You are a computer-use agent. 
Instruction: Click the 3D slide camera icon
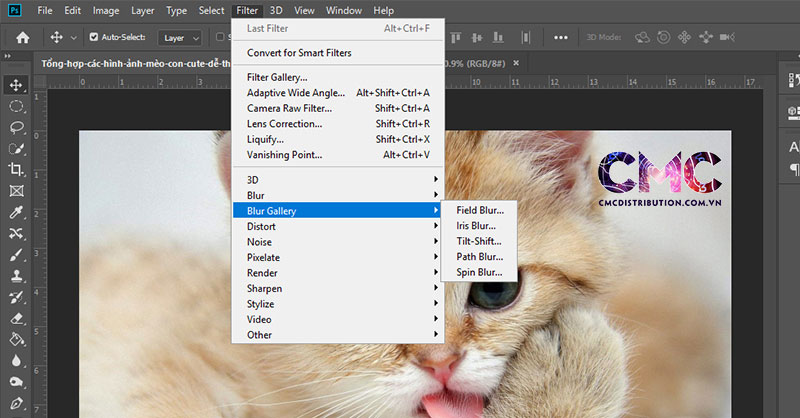(706, 37)
